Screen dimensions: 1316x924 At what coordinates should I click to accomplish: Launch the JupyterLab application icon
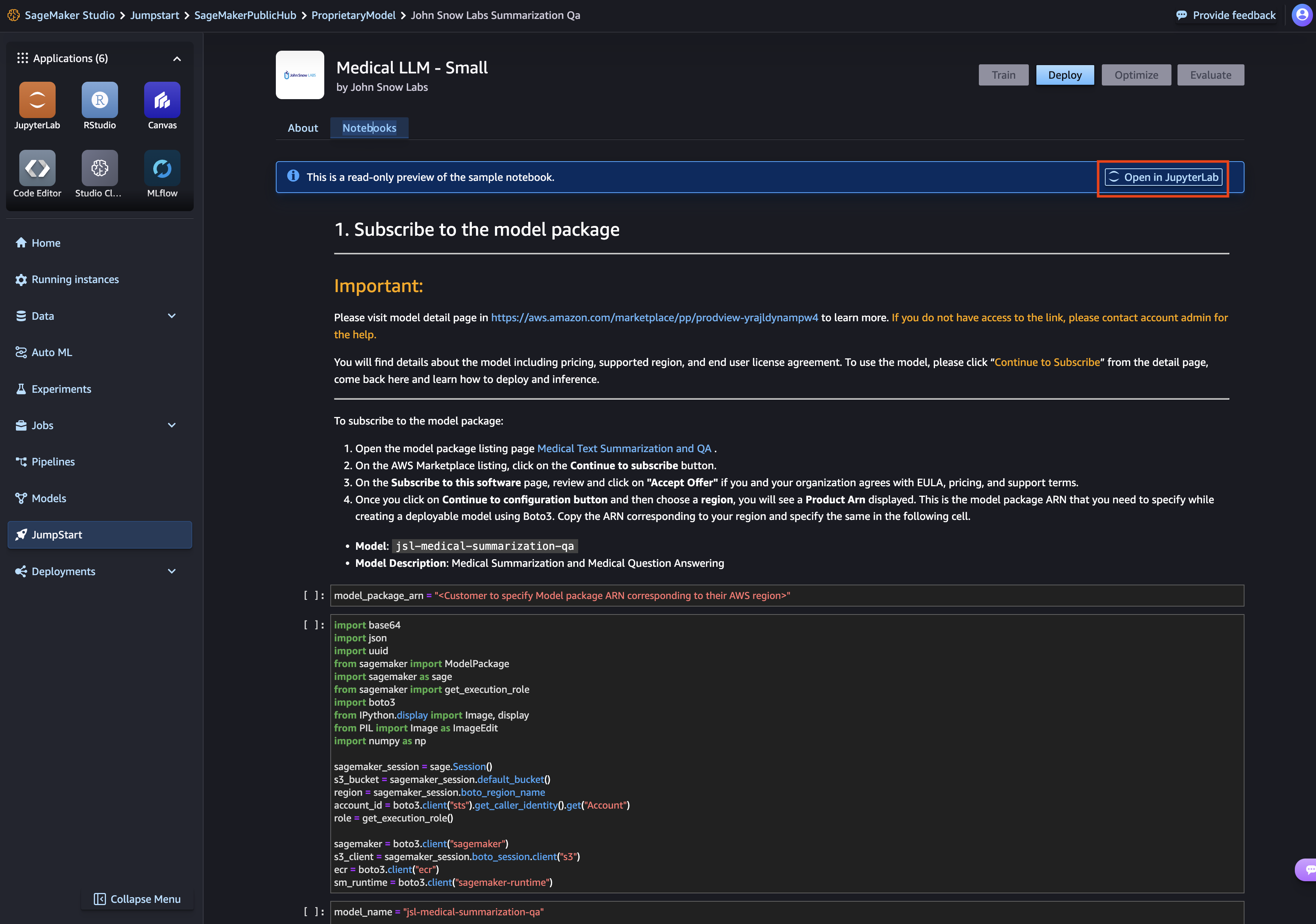37,100
